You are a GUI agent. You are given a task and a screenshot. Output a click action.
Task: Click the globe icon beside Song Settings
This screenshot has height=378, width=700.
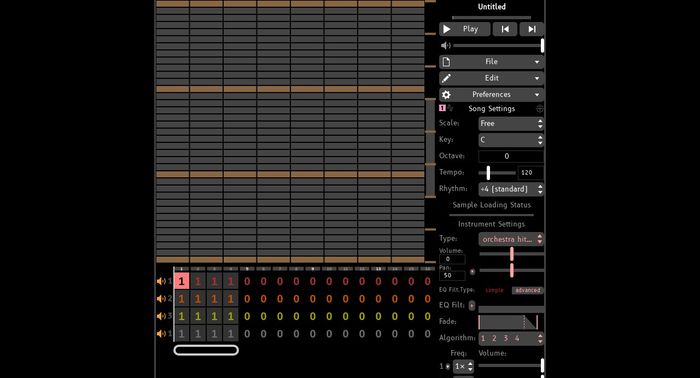540,108
